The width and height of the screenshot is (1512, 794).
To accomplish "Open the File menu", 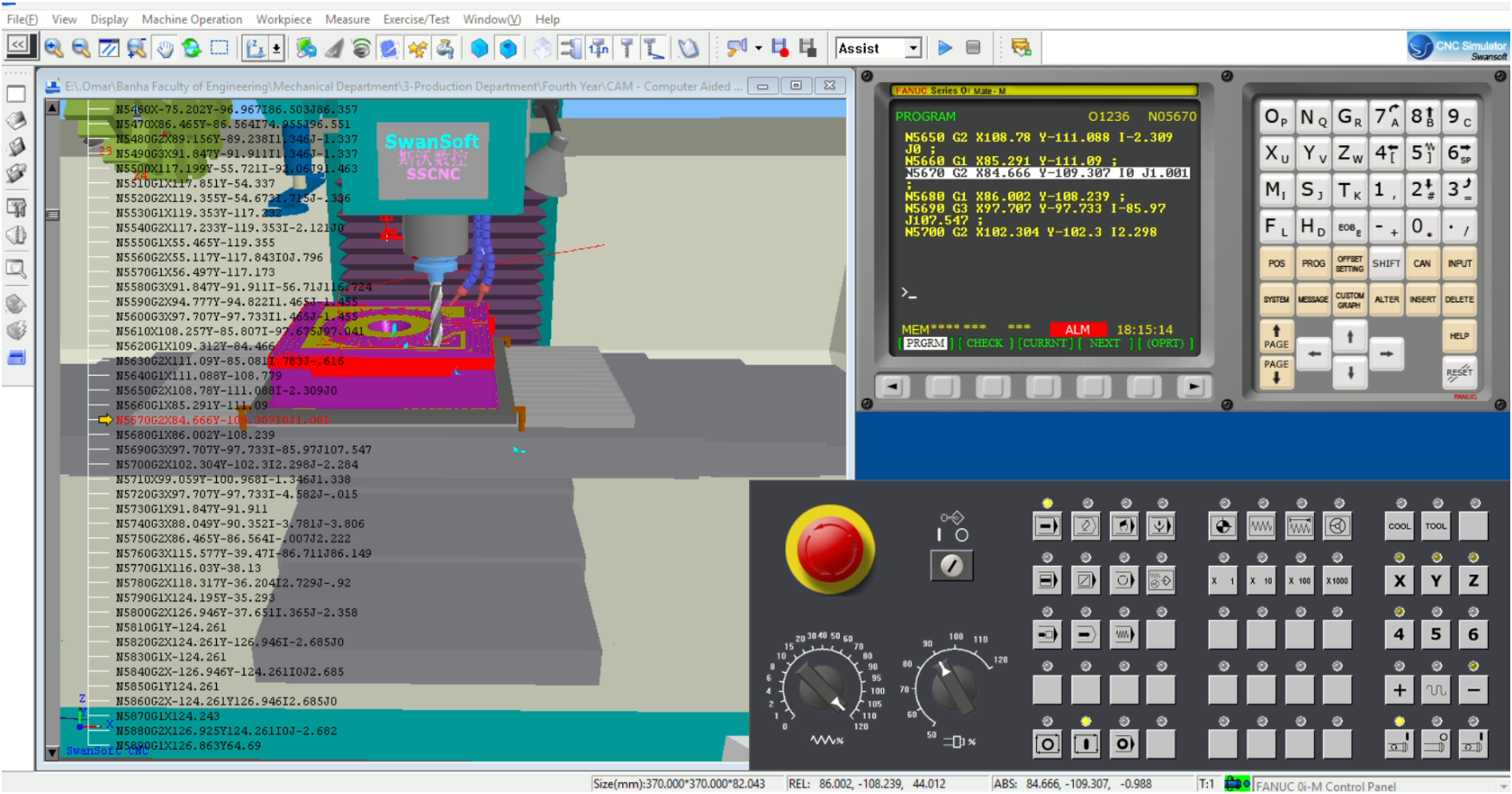I will pos(22,19).
